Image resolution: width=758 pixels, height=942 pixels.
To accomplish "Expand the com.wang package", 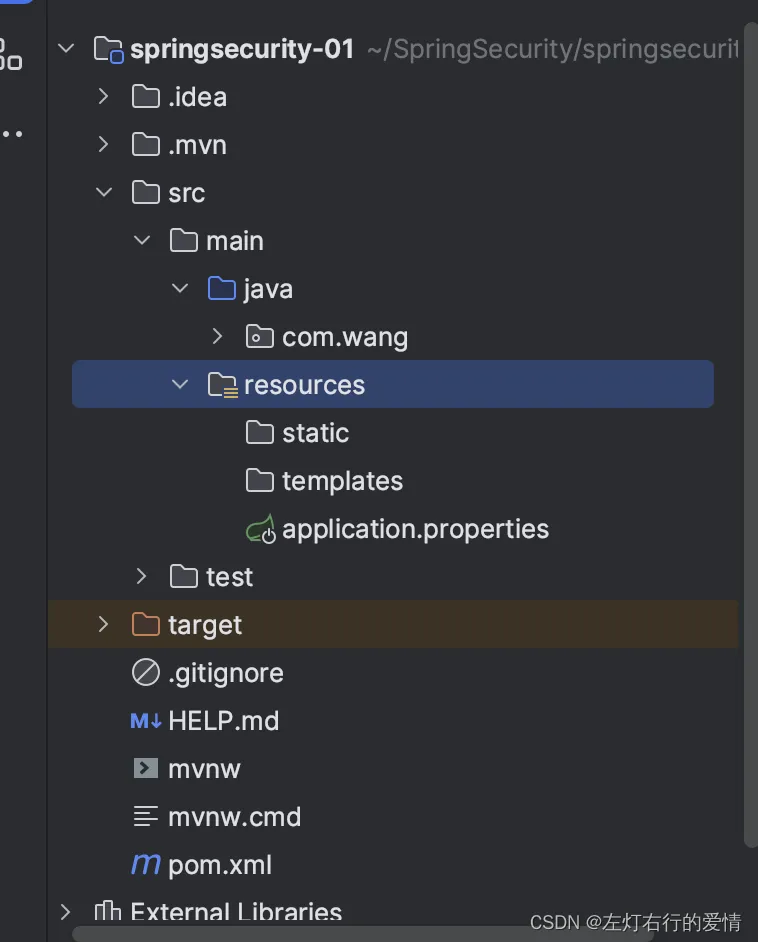I will pyautogui.click(x=217, y=336).
